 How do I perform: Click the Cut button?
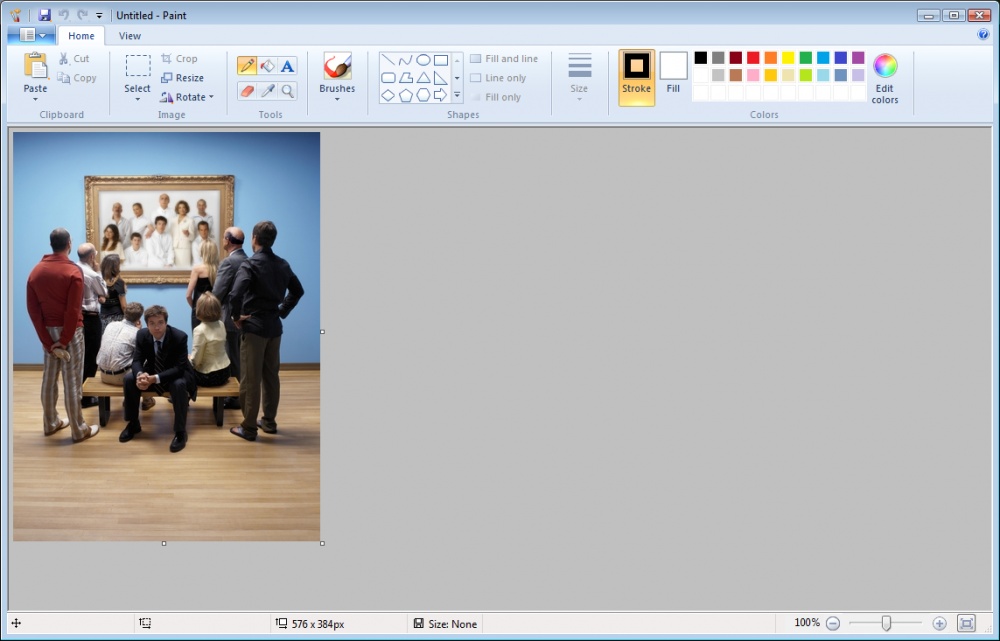tap(74, 59)
